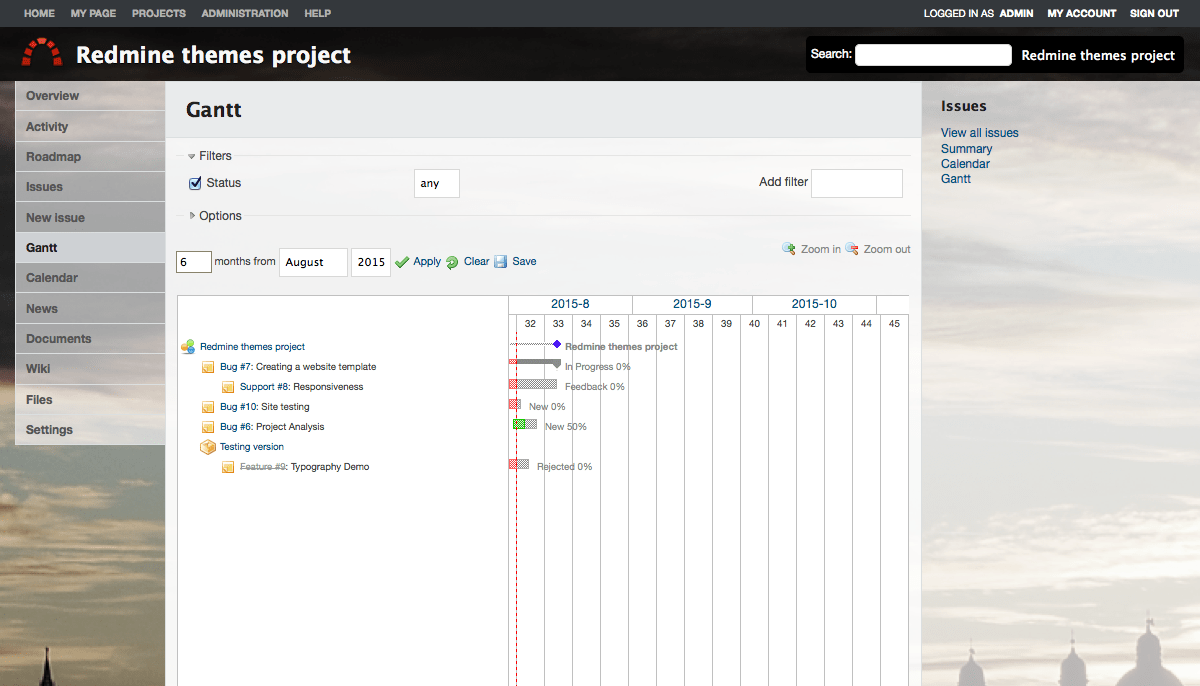The height and width of the screenshot is (686, 1200).
Task: Open the News sidebar tab
Action: click(x=90, y=309)
